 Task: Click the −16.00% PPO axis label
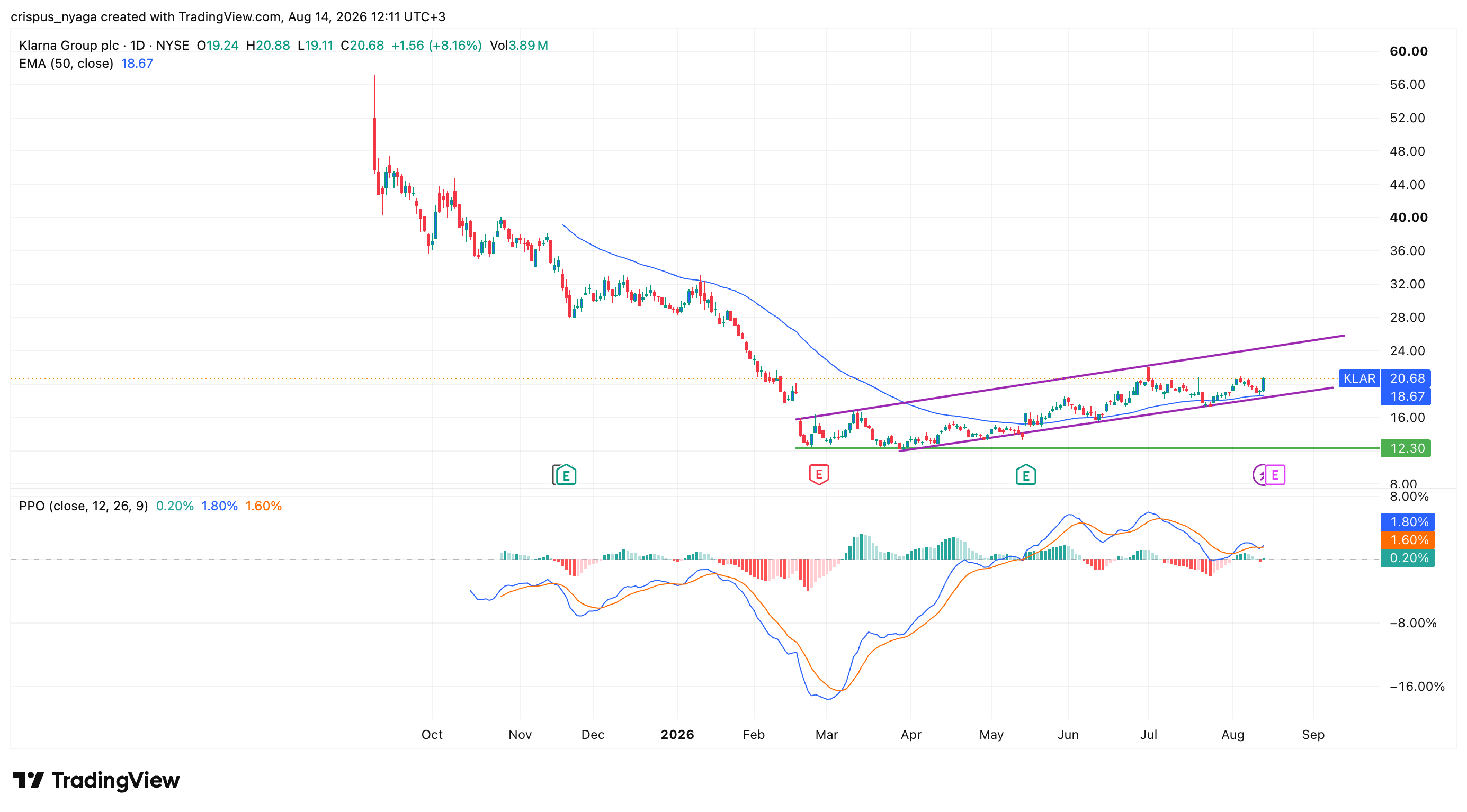pos(1417,686)
